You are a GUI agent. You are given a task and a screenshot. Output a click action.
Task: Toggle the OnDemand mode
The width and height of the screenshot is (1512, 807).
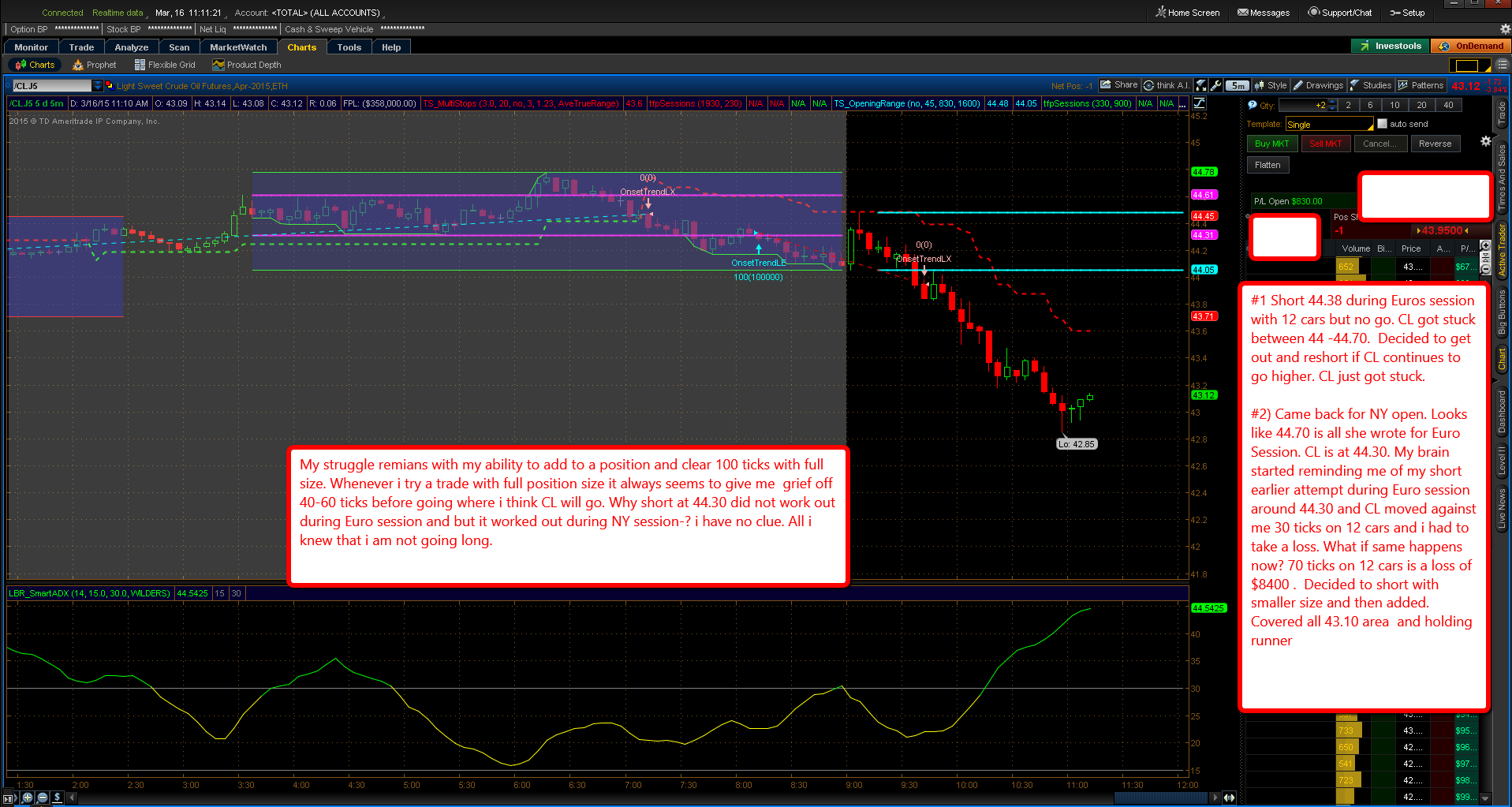tap(1472, 46)
